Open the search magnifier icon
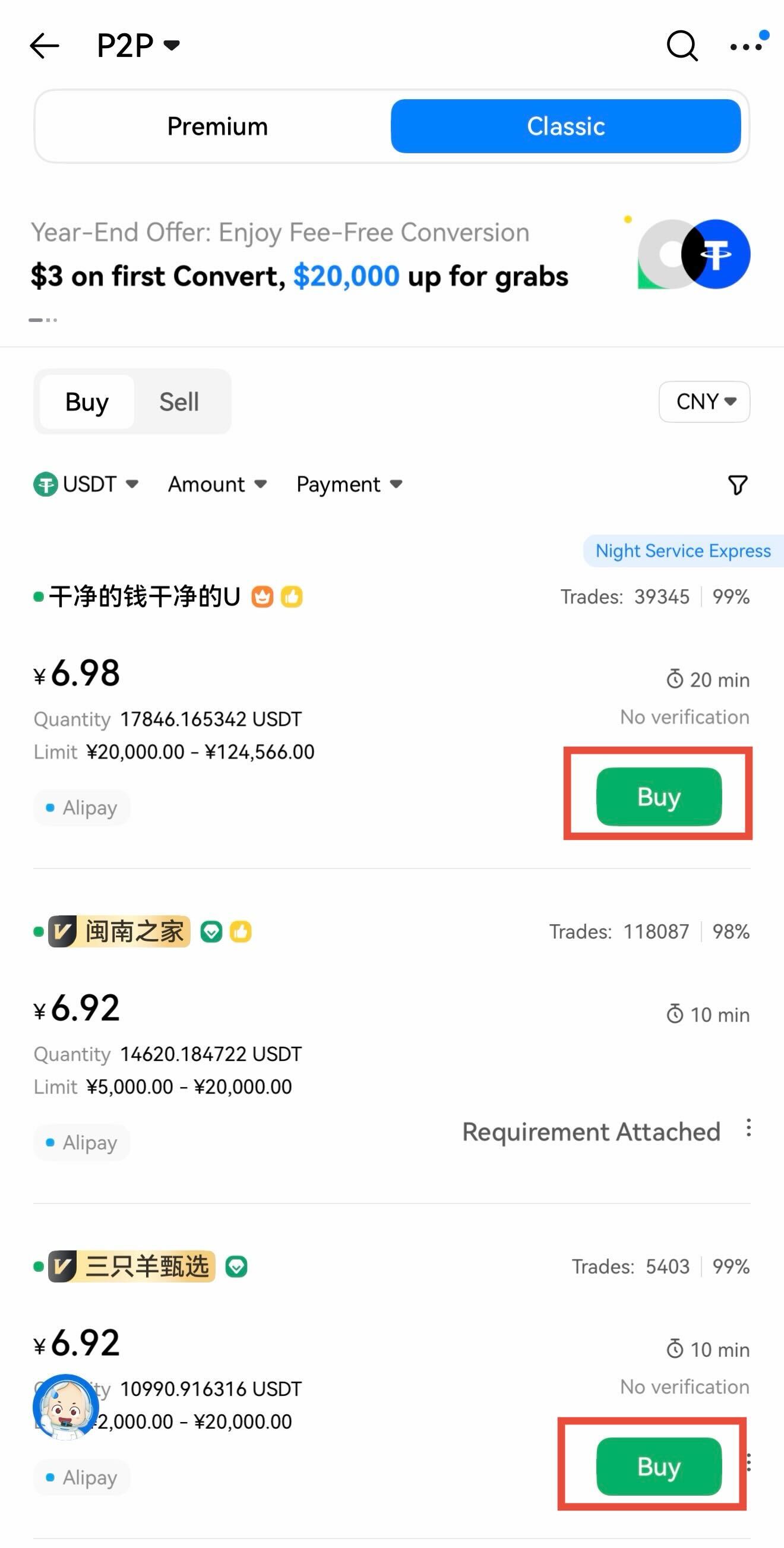This screenshot has width=784, height=1548. 682,46
